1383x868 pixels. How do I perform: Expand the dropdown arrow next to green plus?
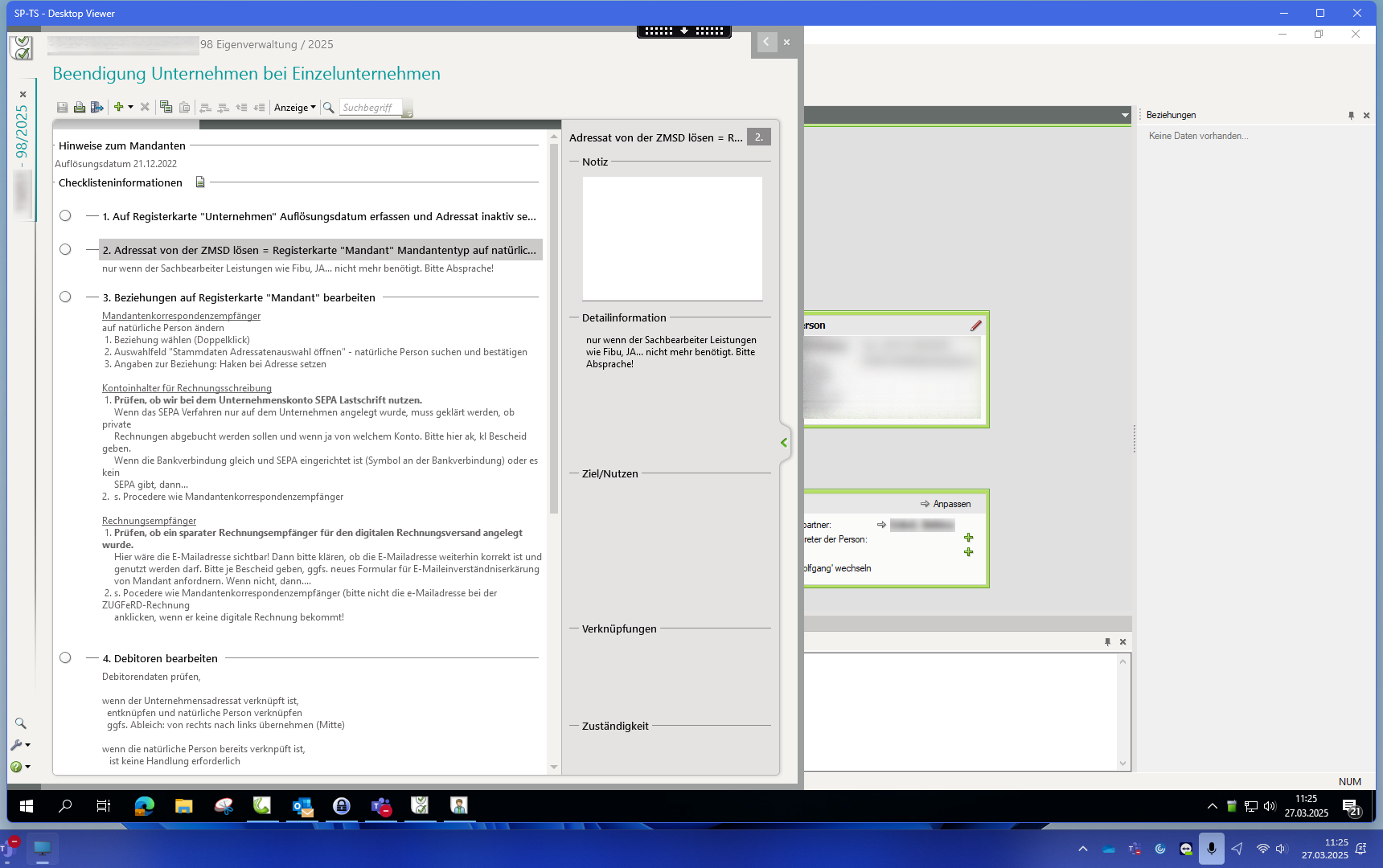pyautogui.click(x=130, y=107)
